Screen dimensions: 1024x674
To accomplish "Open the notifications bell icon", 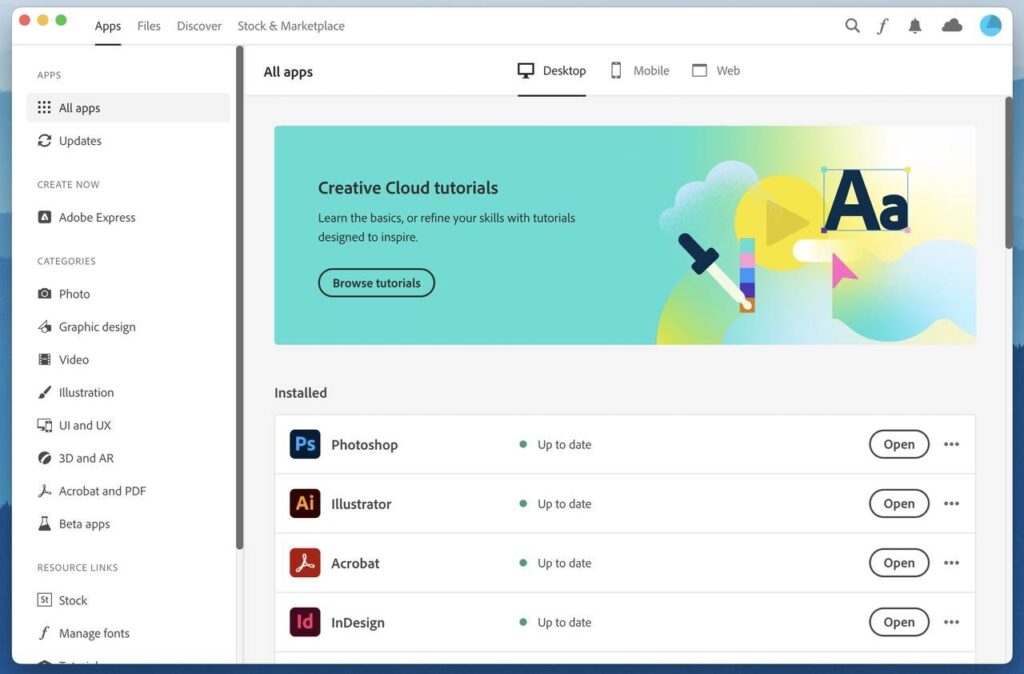I will pyautogui.click(x=915, y=25).
